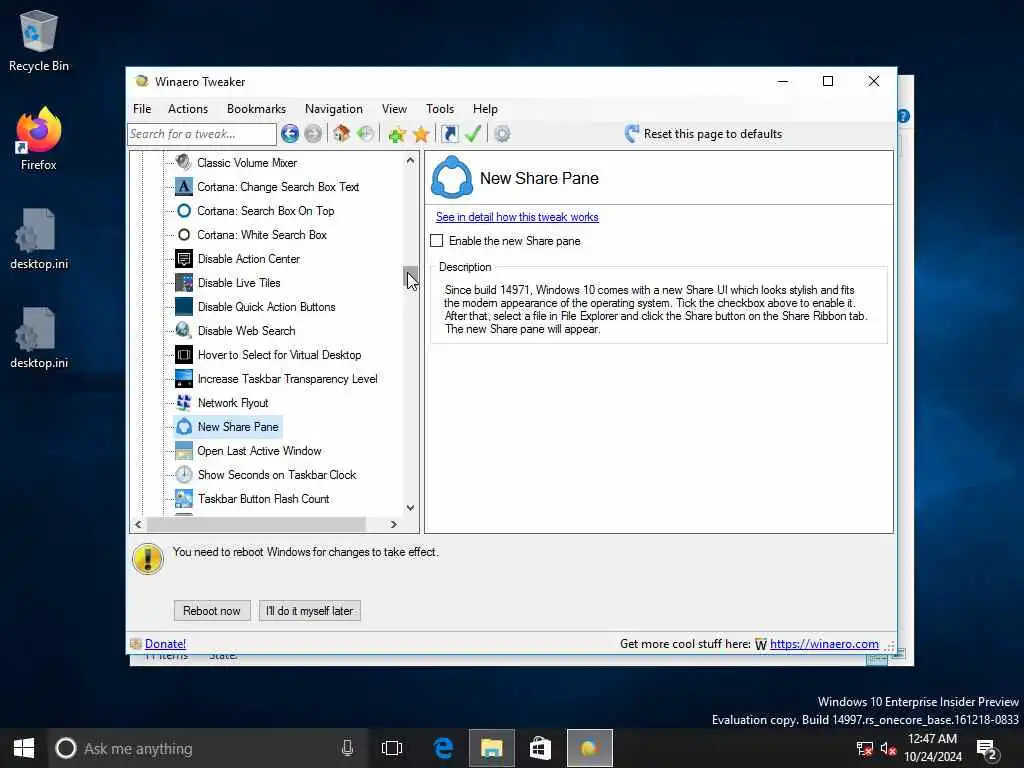Click the Taskbar Button Flash Count icon
Viewport: 1024px width, 768px height.
pyautogui.click(x=184, y=499)
